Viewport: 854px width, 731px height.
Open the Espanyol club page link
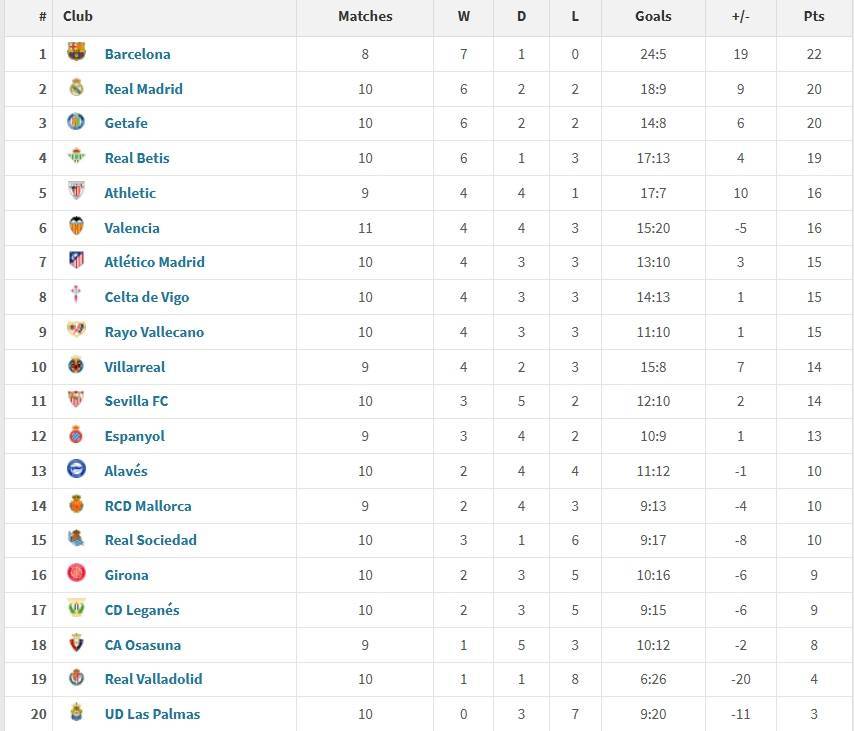point(135,436)
